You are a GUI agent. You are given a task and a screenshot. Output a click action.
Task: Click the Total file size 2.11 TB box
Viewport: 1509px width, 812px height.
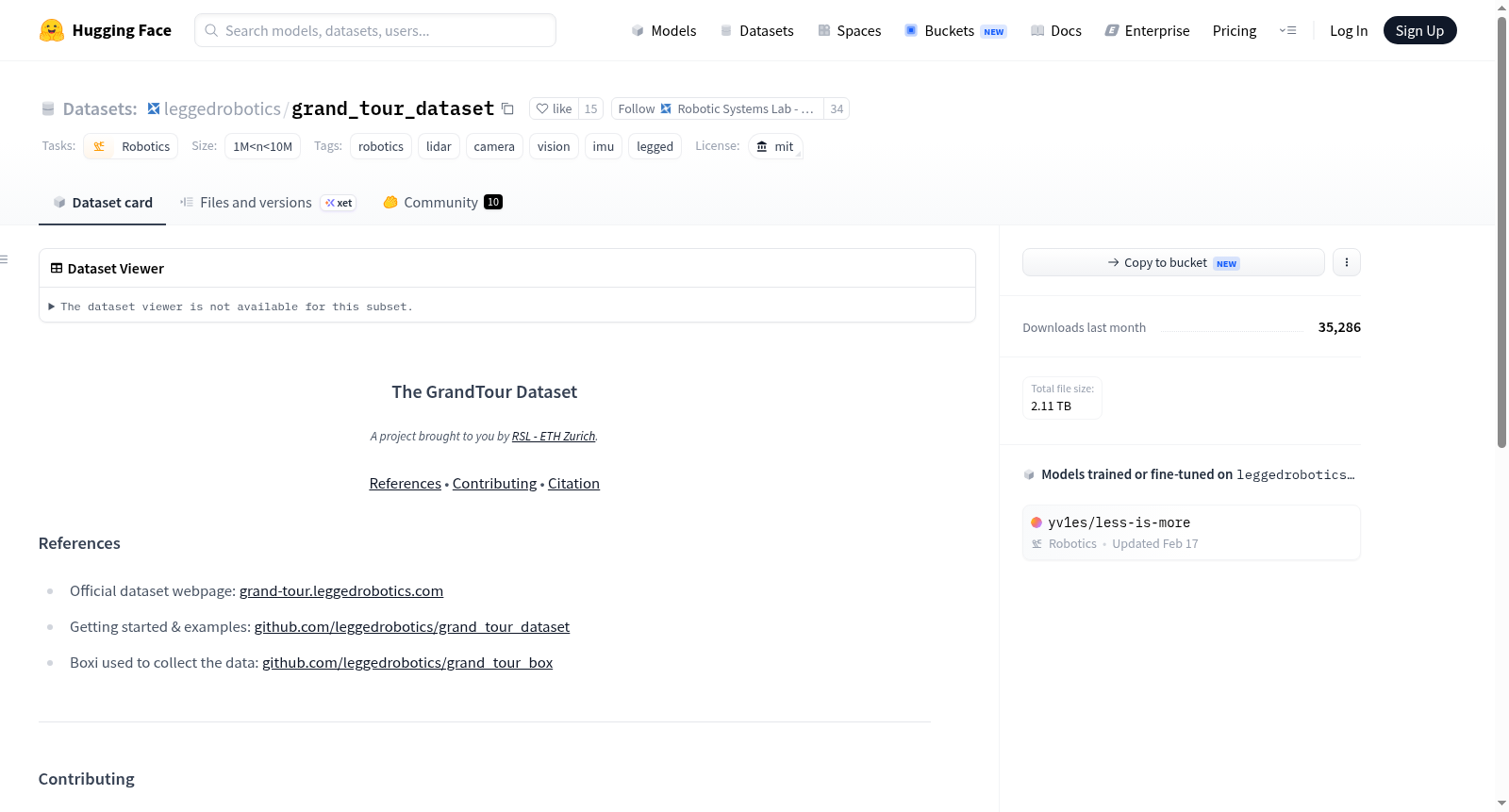[1062, 397]
